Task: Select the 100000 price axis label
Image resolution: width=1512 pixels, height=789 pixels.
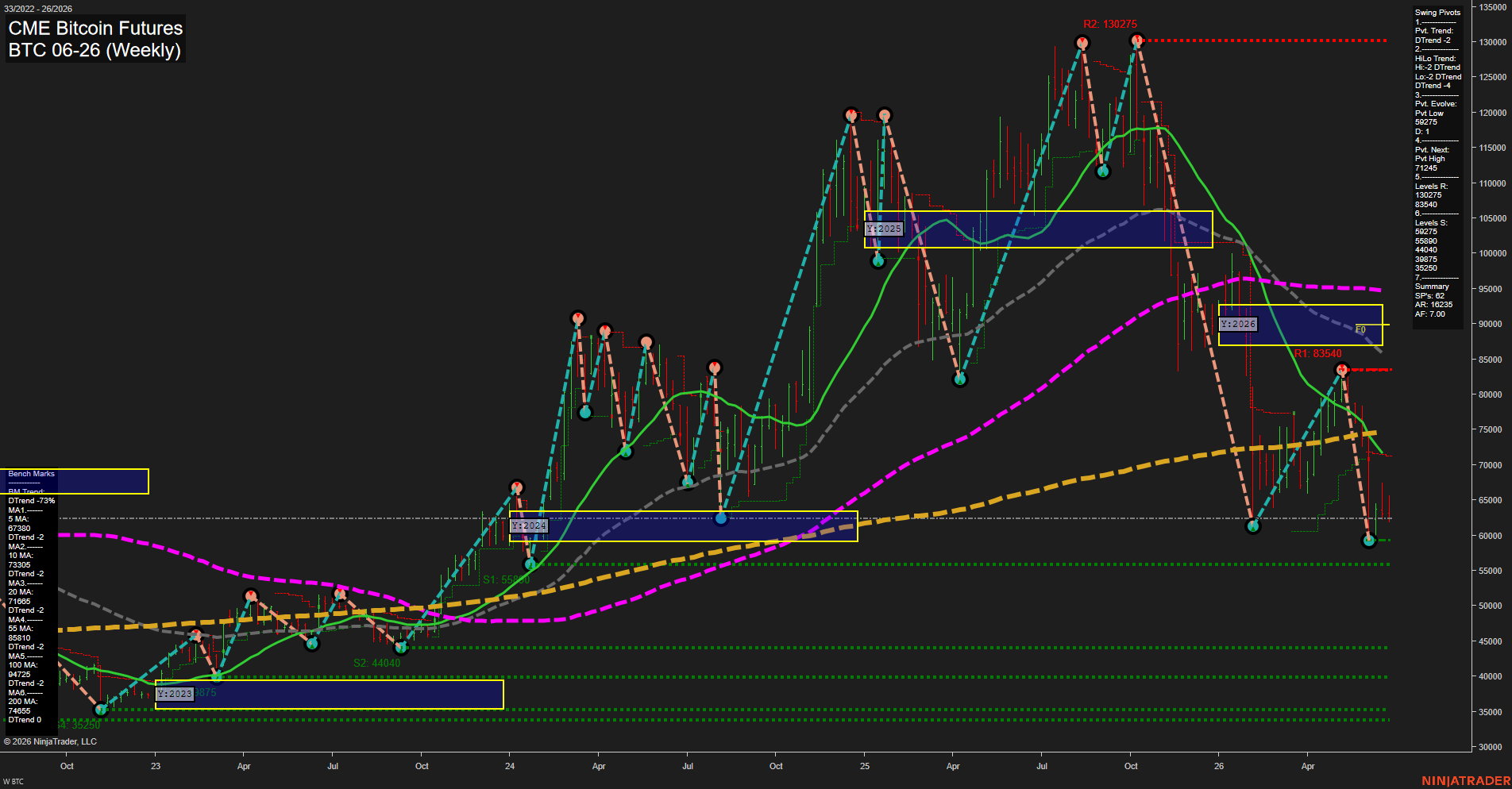Action: tap(1493, 254)
